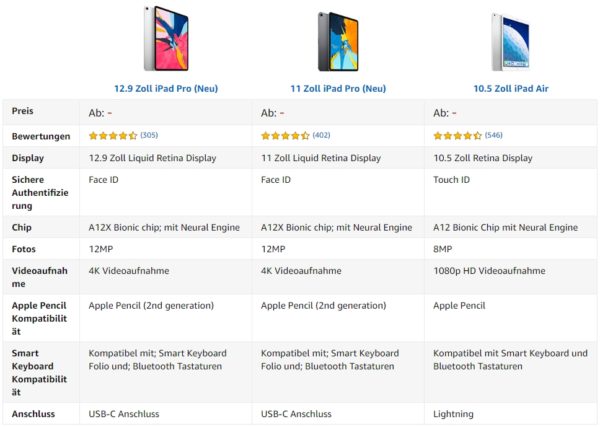600x427 pixels.
Task: Click the "Touch ID" cell
Action: (x=453, y=180)
